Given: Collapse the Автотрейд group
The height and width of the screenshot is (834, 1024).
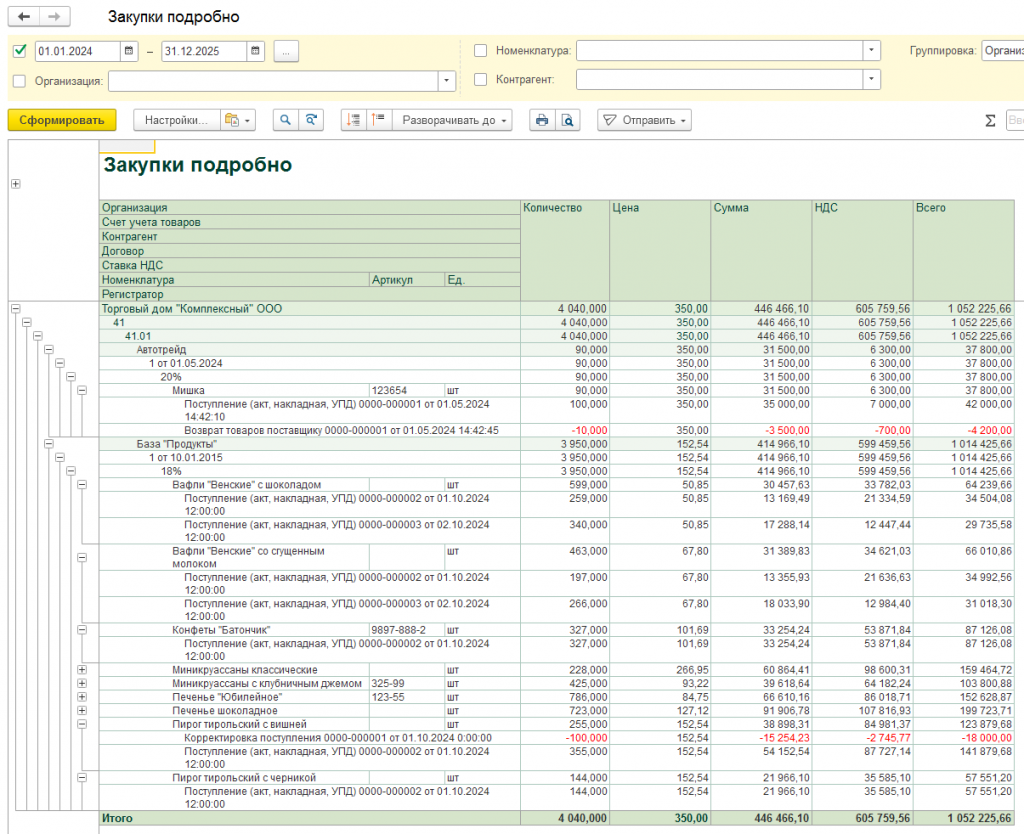Looking at the screenshot, I should click(49, 349).
